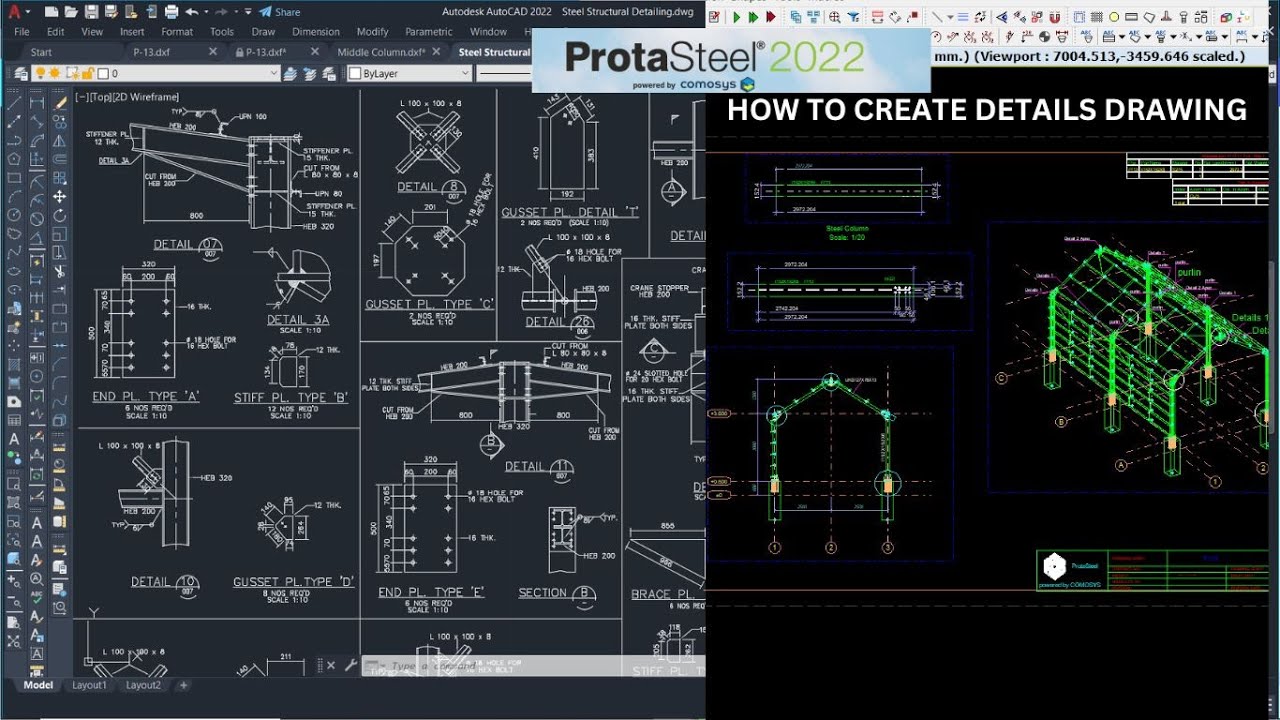1280x720 pixels.
Task: Click the layer 0 color swatch
Action: [x=103, y=74]
